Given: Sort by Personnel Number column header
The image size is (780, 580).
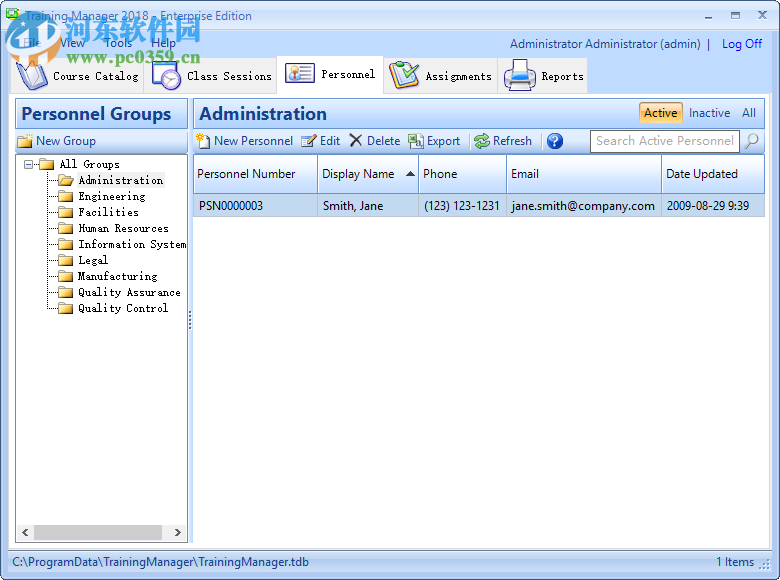Looking at the screenshot, I should [255, 174].
